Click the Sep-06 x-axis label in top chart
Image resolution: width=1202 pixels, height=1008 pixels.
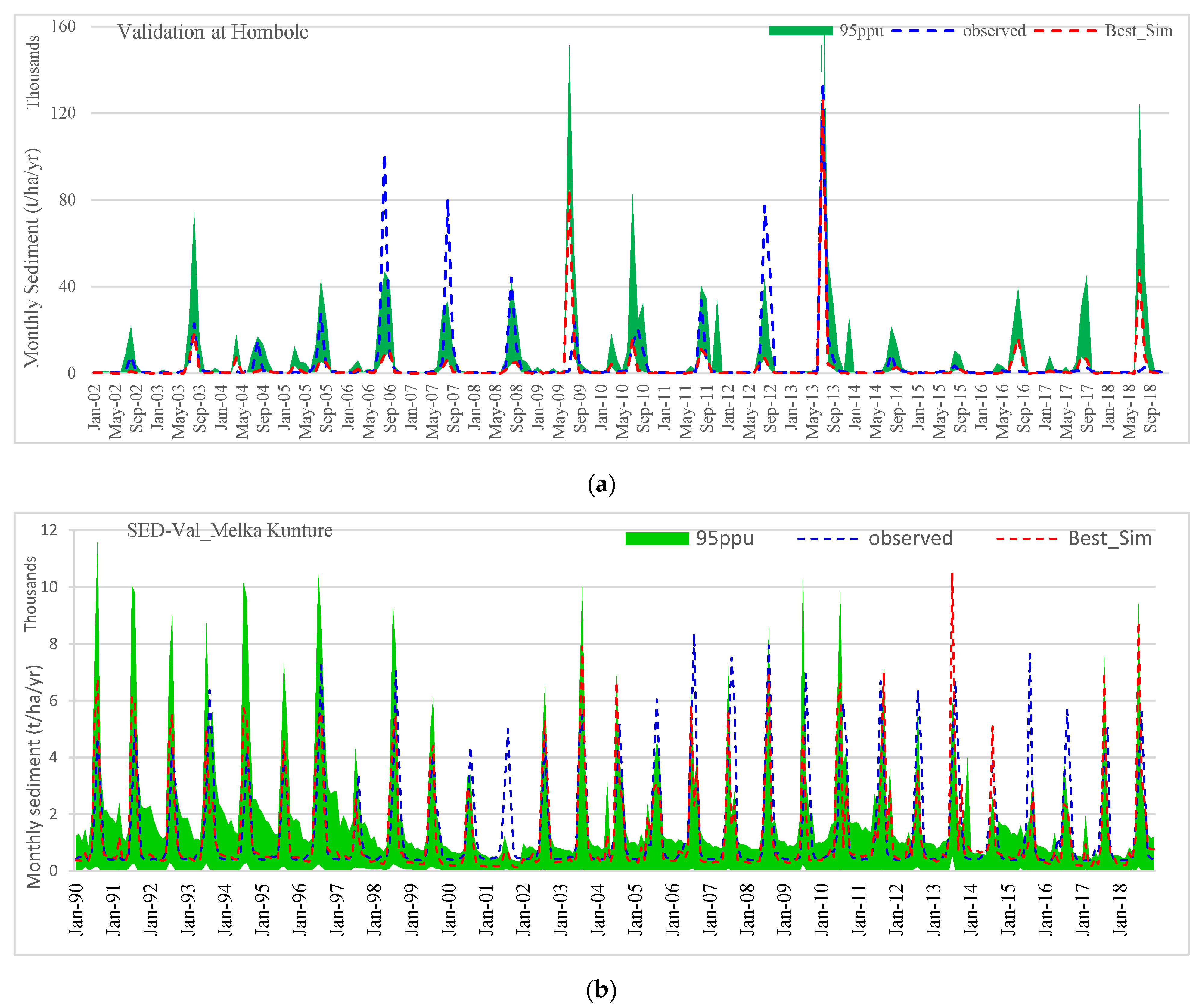click(390, 408)
